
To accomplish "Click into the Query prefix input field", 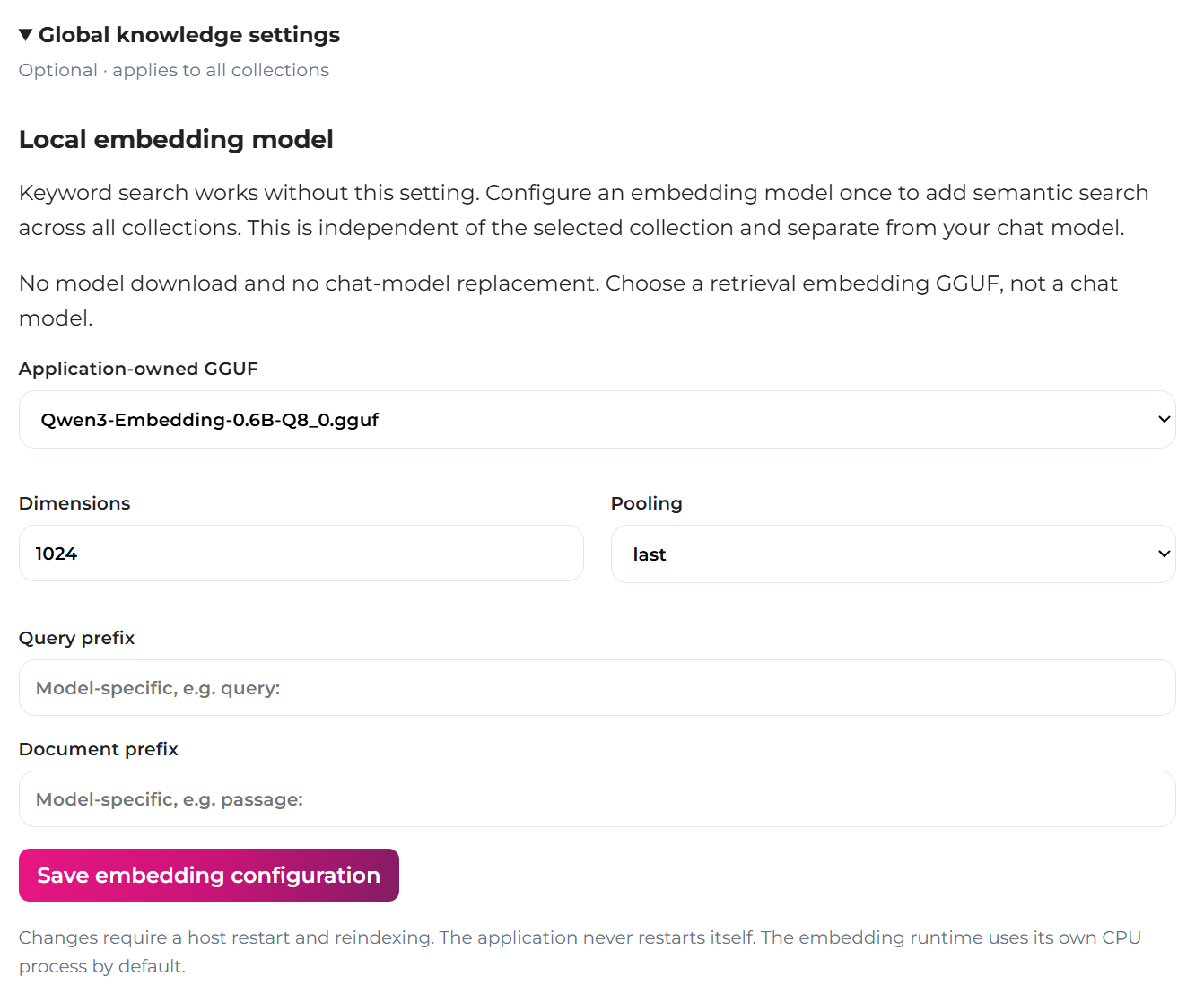I will coord(598,688).
